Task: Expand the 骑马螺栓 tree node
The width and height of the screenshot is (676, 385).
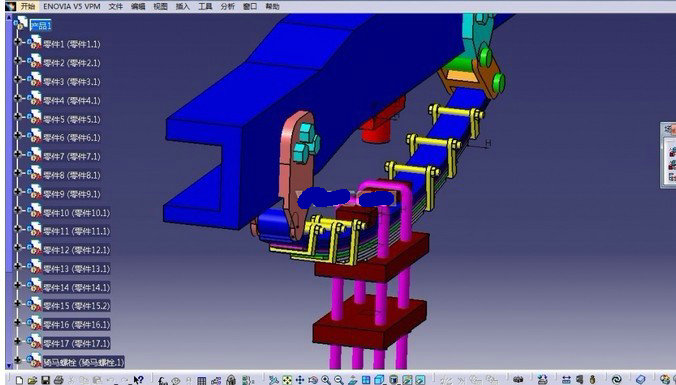Action: pos(18,360)
